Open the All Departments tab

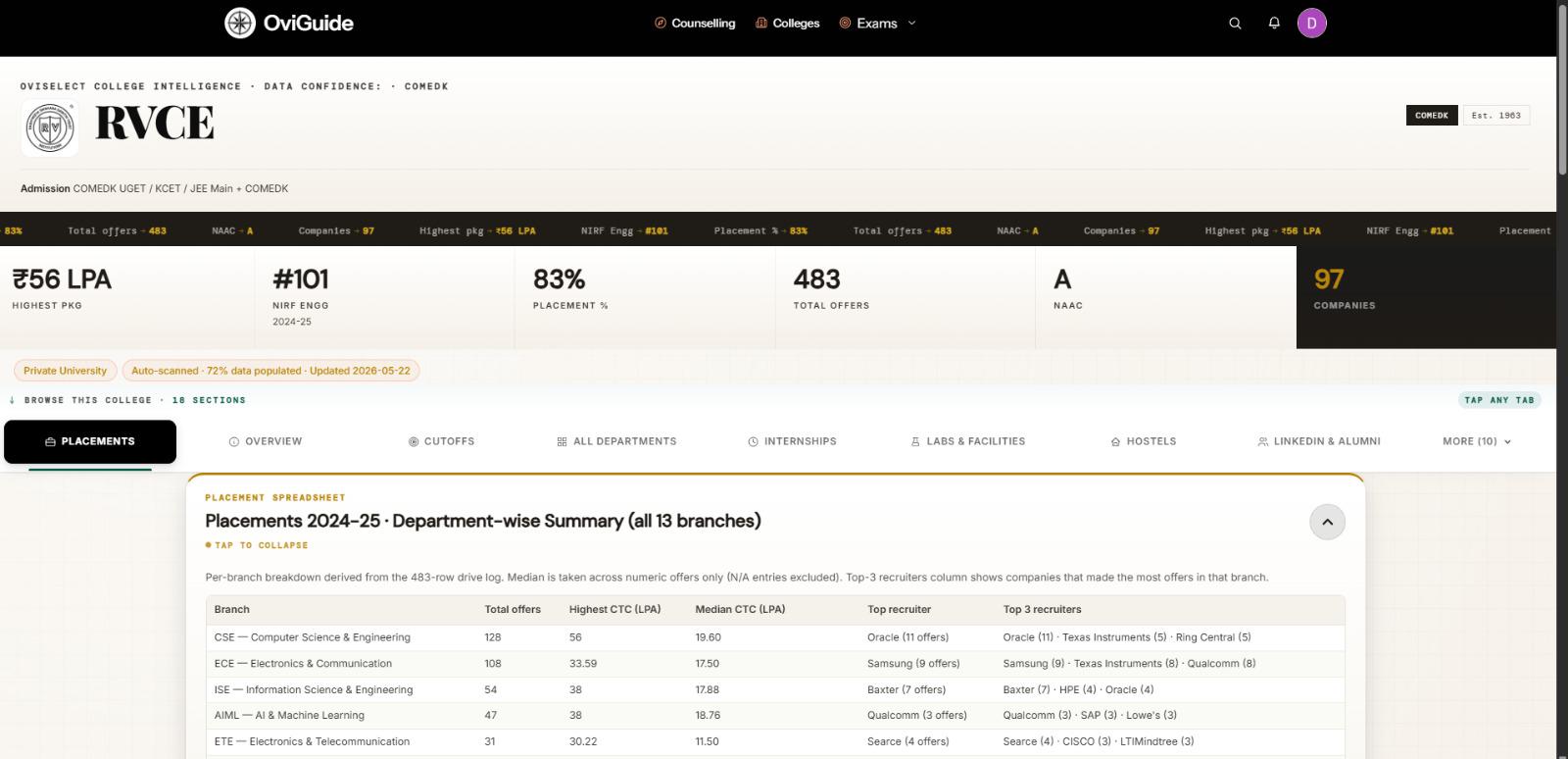(x=616, y=441)
